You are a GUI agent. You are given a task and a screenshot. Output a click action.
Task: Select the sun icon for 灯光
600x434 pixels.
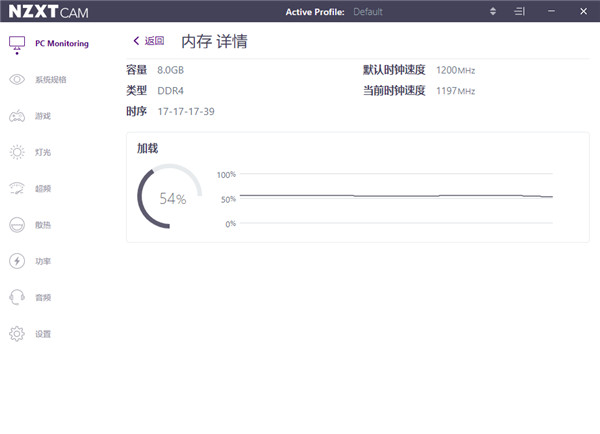click(17, 152)
